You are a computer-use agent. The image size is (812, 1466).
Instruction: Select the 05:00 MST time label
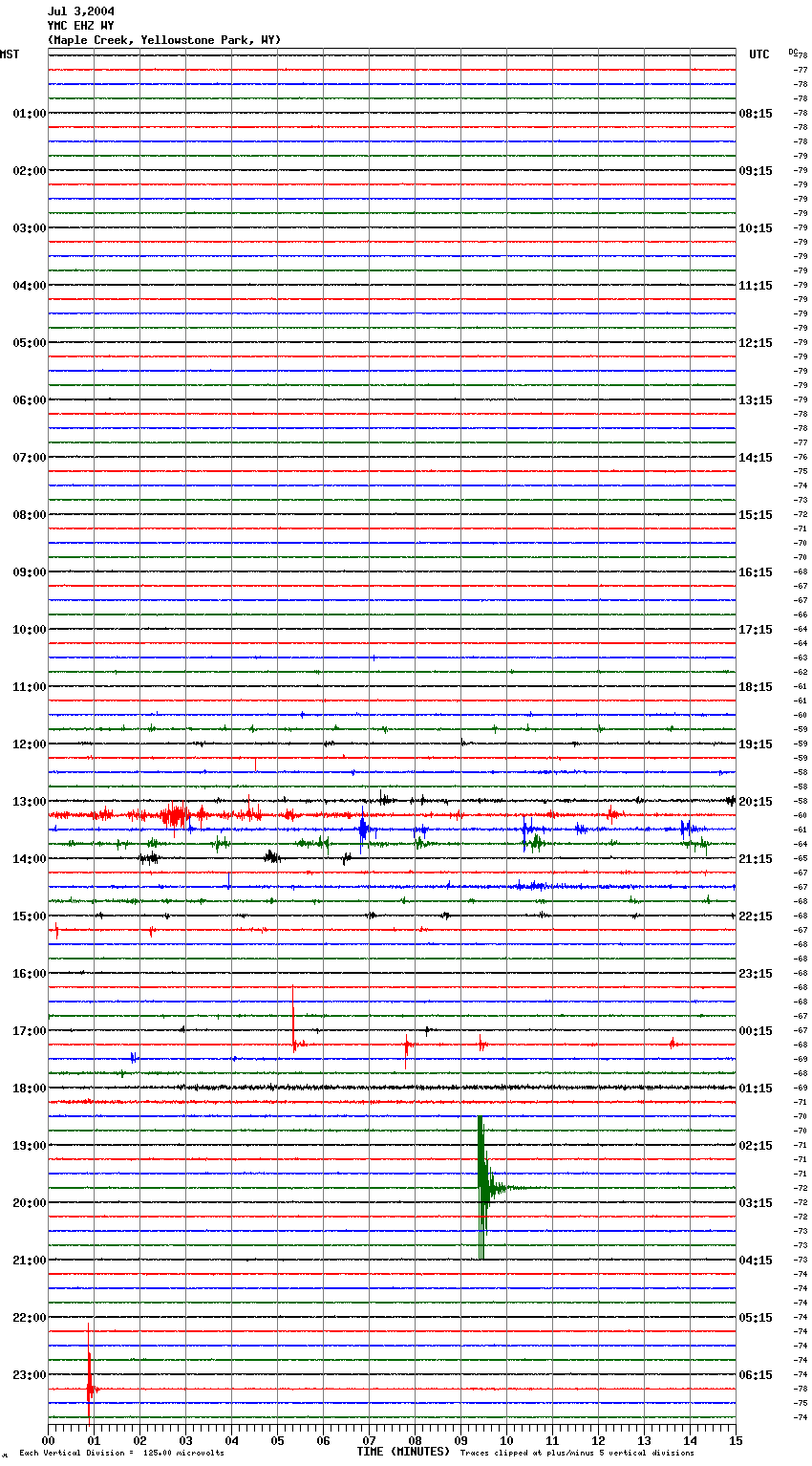[30, 343]
